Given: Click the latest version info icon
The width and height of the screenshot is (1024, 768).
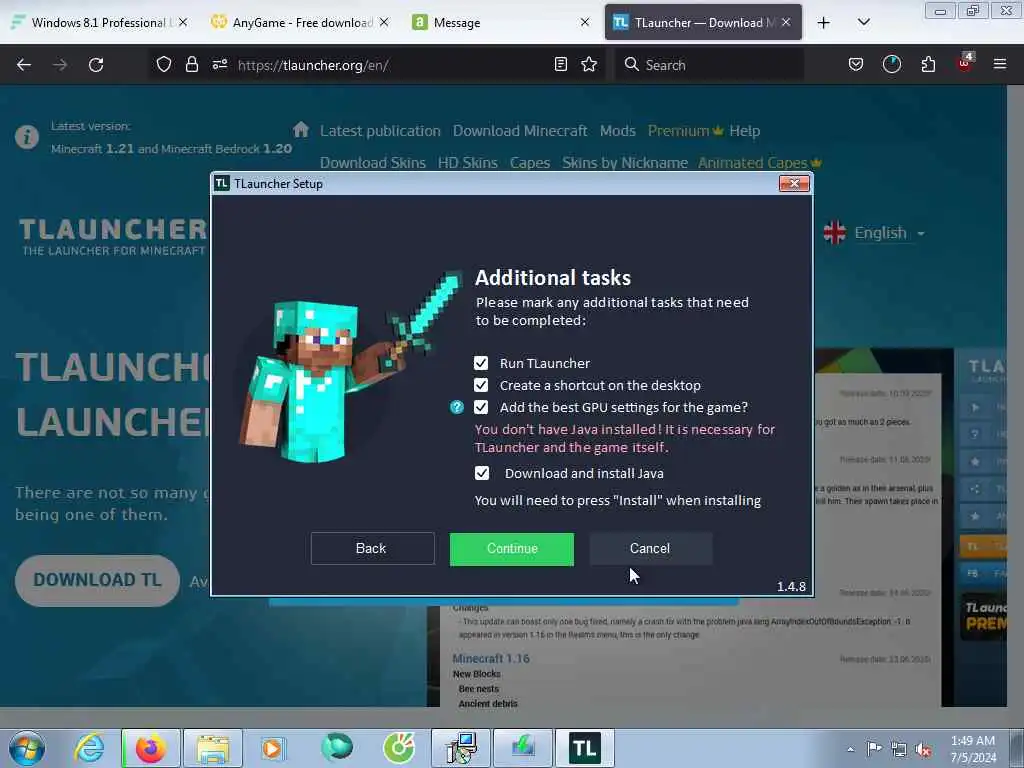Looking at the screenshot, I should tap(27, 137).
